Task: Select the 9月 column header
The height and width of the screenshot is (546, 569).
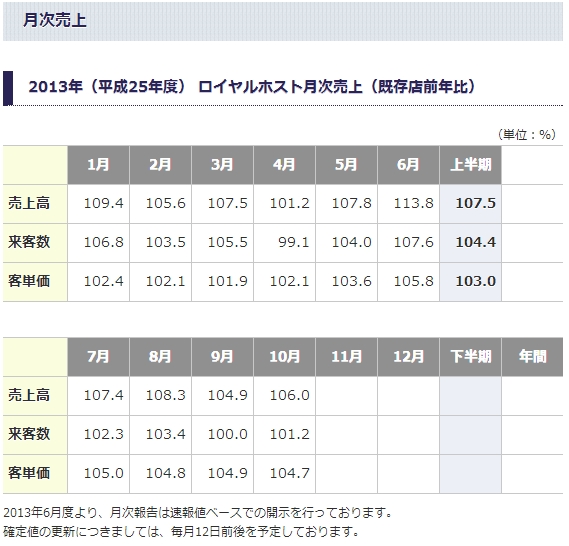Action: (222, 357)
